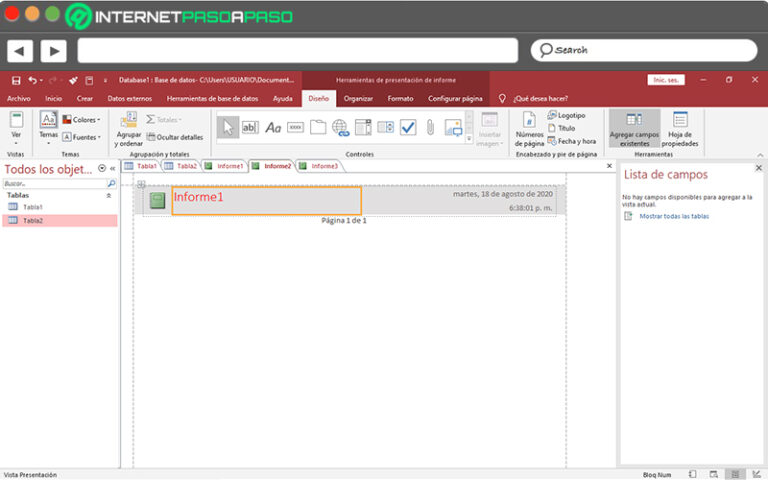Viewport: 768px width, 480px height.
Task: Insert a hyperlink control with the globe icon
Action: pos(340,127)
